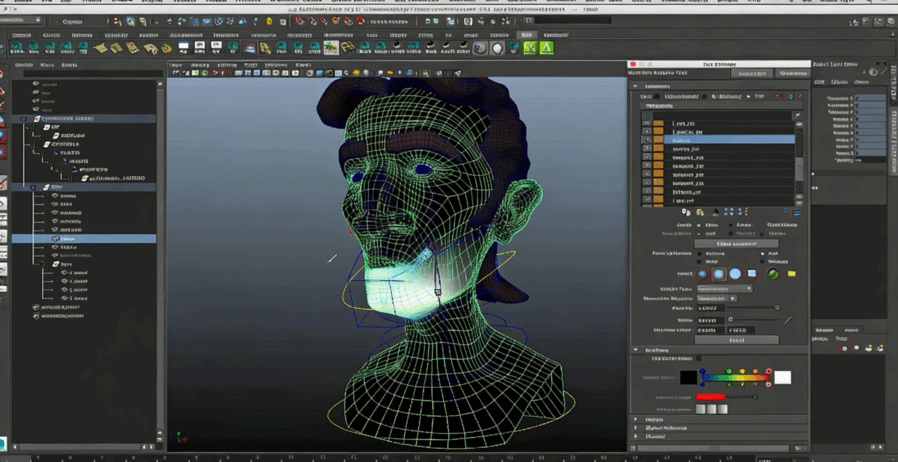
Task: Open the wide dropdown below the brush icons
Action: tap(724, 288)
